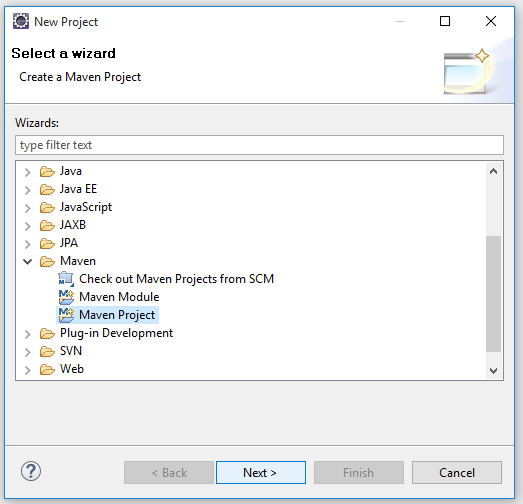This screenshot has width=523, height=504.
Task: Expand the Java category
Action: tap(28, 172)
